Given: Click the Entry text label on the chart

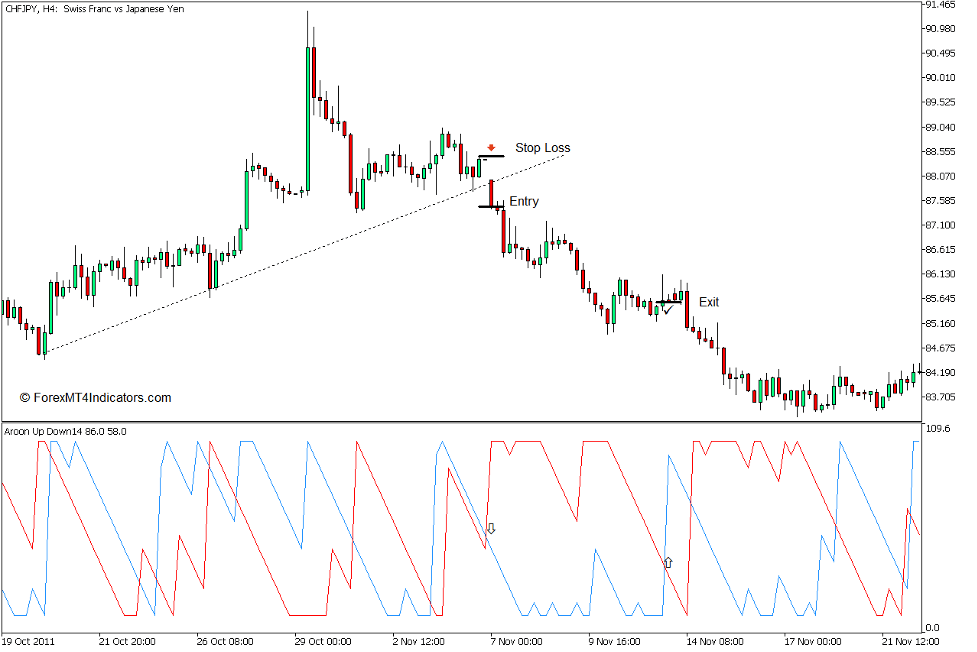Looking at the screenshot, I should (x=524, y=201).
